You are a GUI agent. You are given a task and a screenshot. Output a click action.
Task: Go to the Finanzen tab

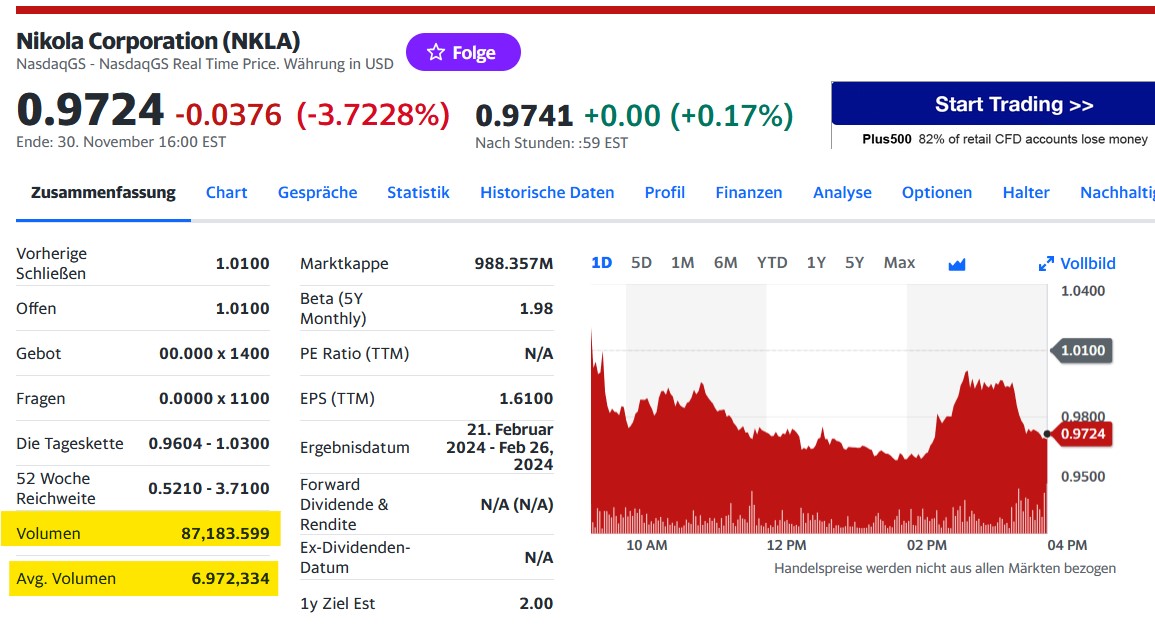tap(749, 192)
